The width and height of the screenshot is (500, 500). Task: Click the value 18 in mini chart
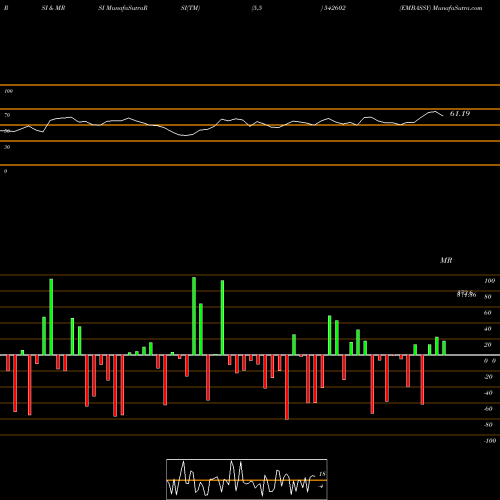pyautogui.click(x=322, y=474)
